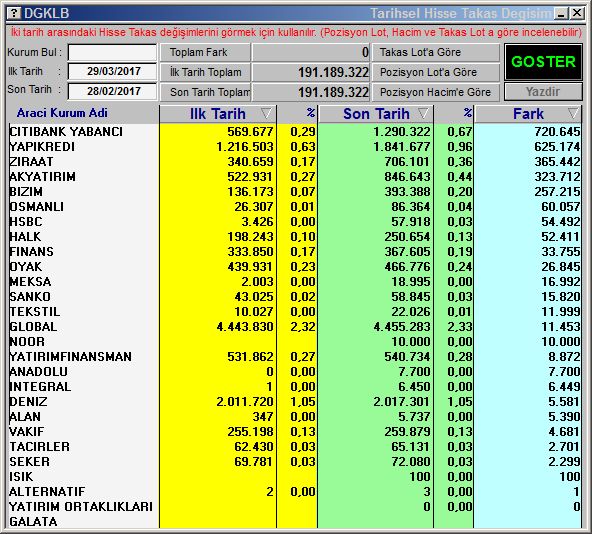592x534 pixels.
Task: Select the NOOR row
Action: tap(294, 341)
